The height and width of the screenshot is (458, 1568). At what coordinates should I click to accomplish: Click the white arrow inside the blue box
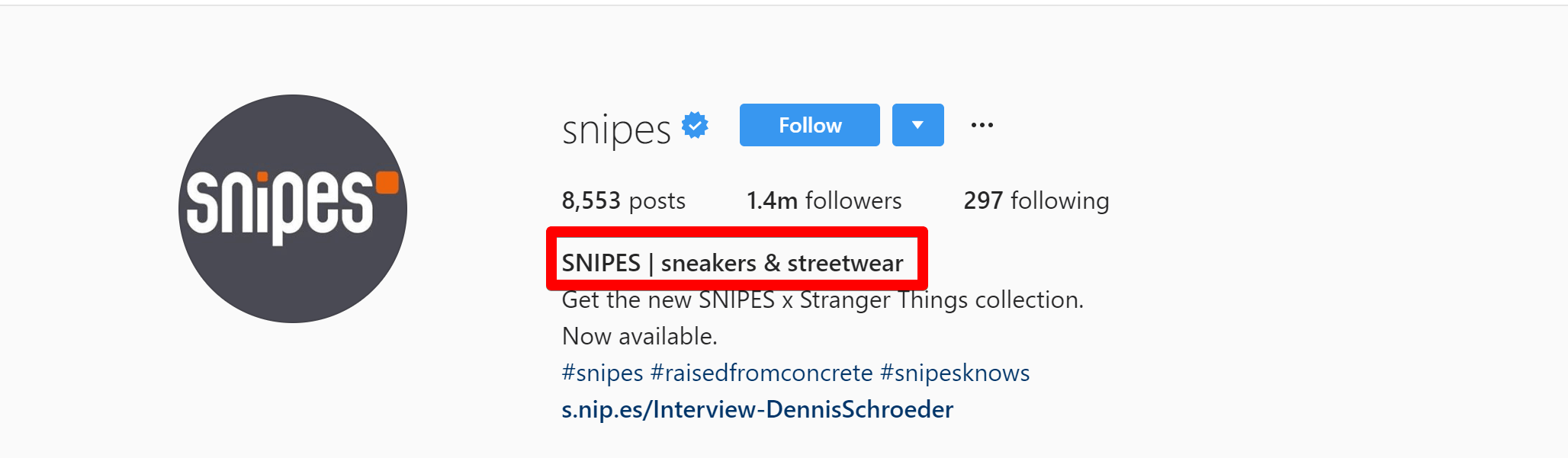917,125
